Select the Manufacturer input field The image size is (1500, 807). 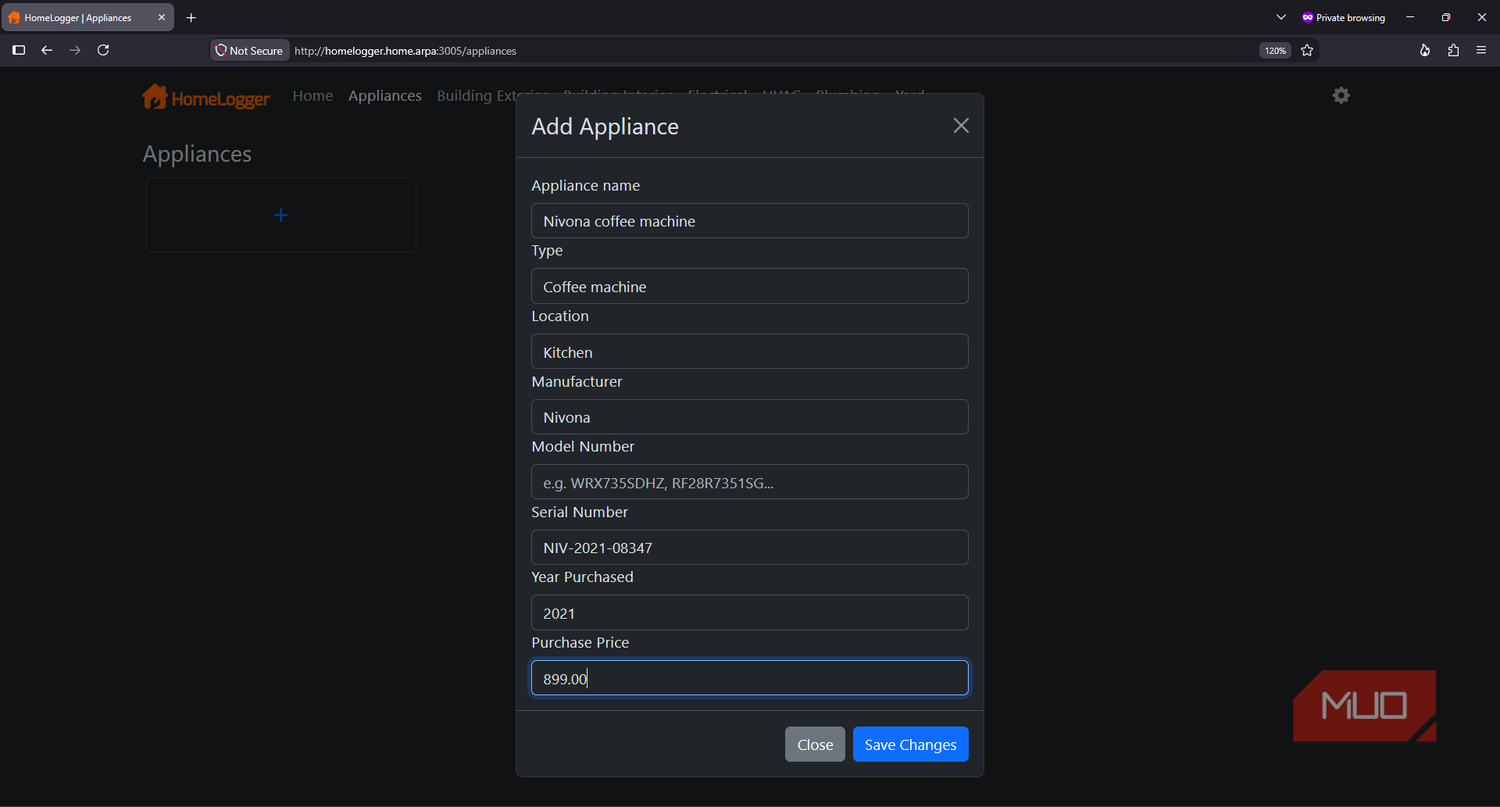[750, 417]
